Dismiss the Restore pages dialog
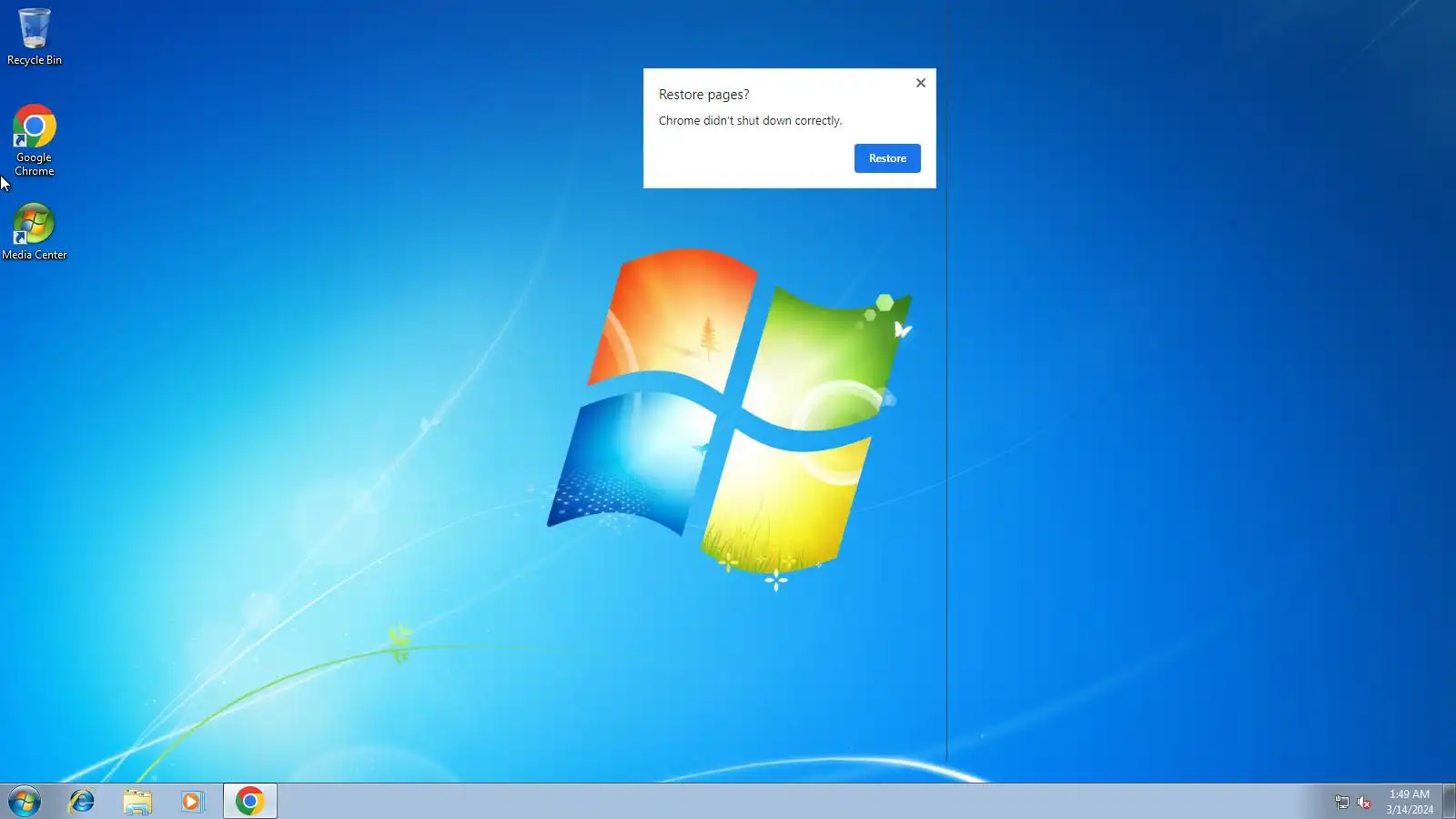1456x819 pixels. coord(921,83)
